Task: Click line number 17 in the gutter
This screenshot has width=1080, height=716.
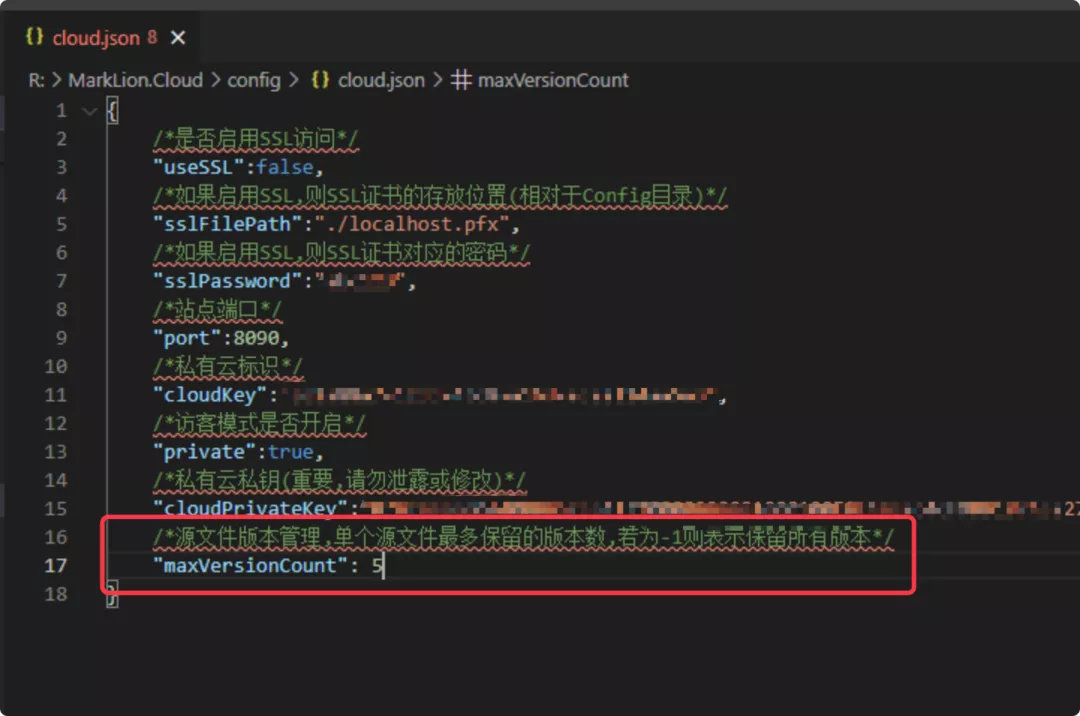Action: [56, 566]
